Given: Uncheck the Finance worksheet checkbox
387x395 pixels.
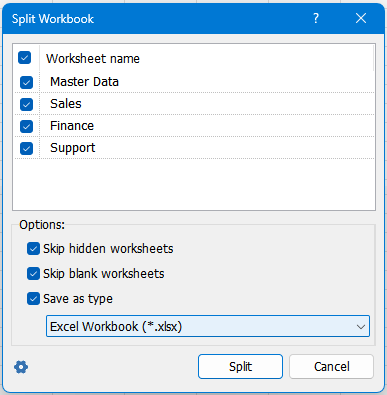Looking at the screenshot, I should click(x=26, y=126).
